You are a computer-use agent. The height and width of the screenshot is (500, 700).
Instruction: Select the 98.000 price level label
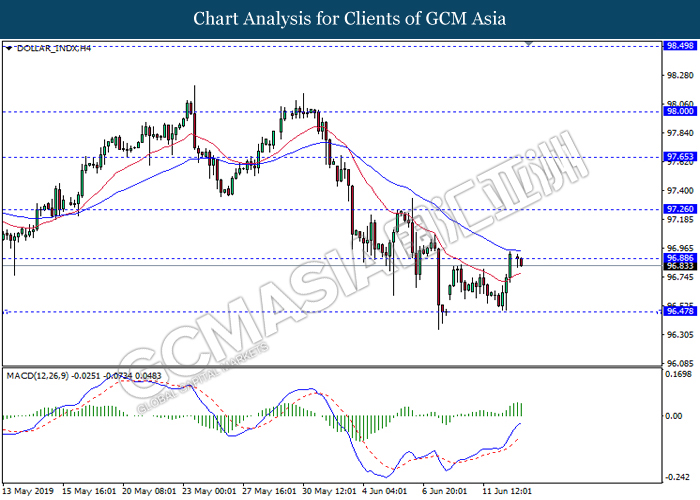coord(679,111)
